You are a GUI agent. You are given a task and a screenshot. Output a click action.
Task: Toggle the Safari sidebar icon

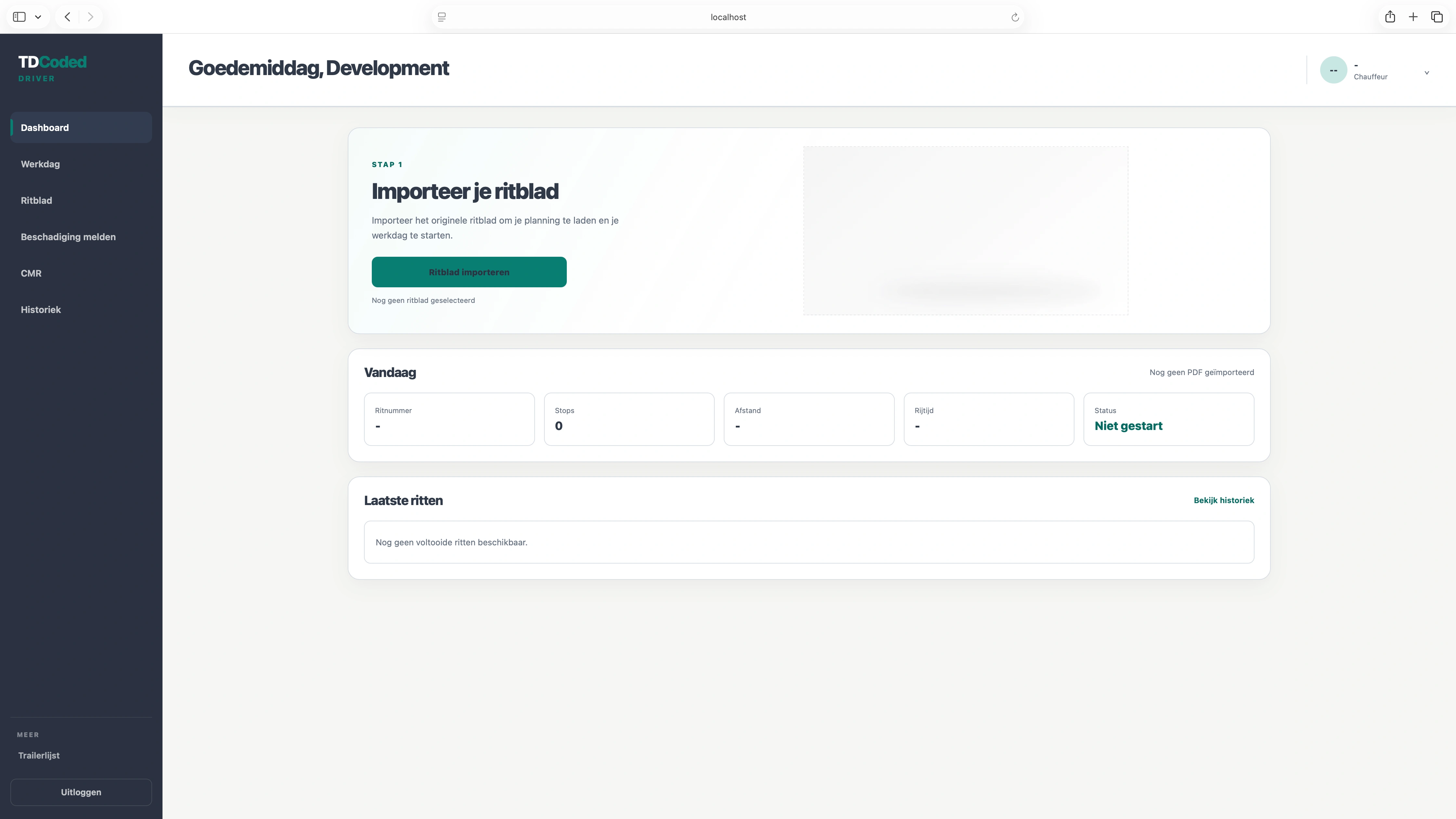(x=19, y=17)
